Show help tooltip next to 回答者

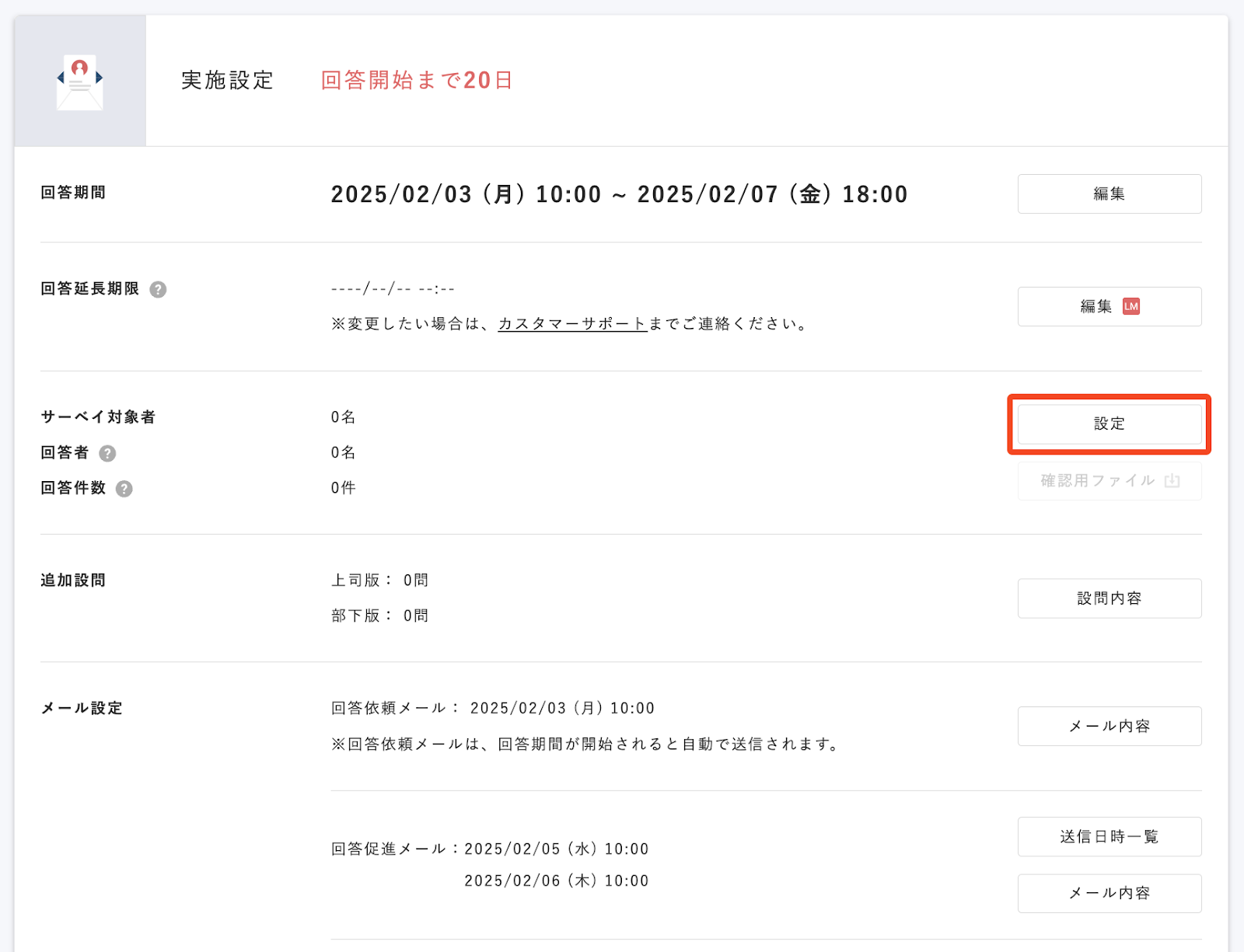coord(108,454)
